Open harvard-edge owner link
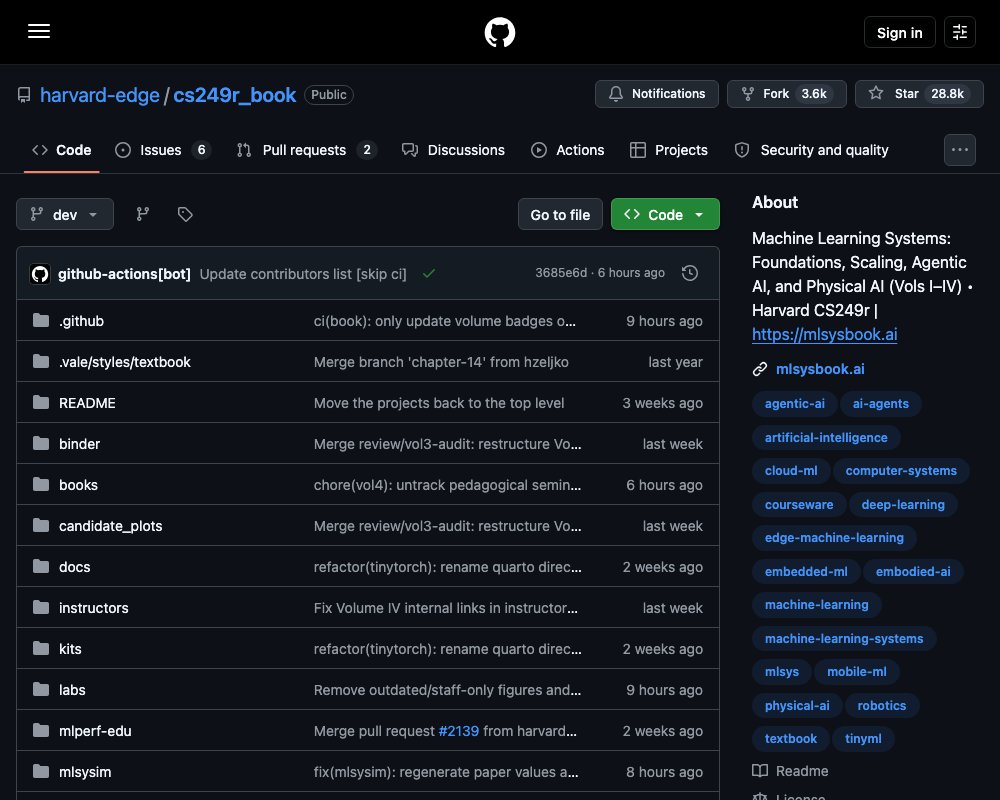Image resolution: width=1000 pixels, height=800 pixels. (x=99, y=95)
